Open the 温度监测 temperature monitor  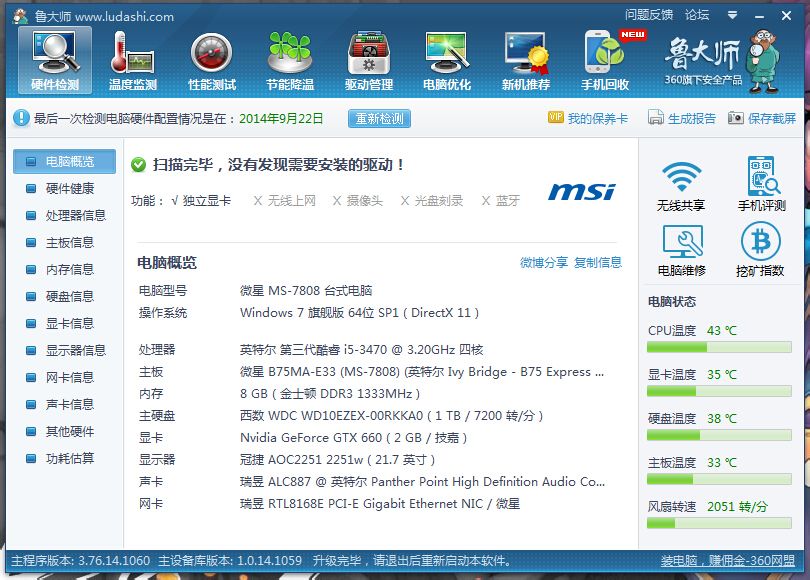pos(133,60)
